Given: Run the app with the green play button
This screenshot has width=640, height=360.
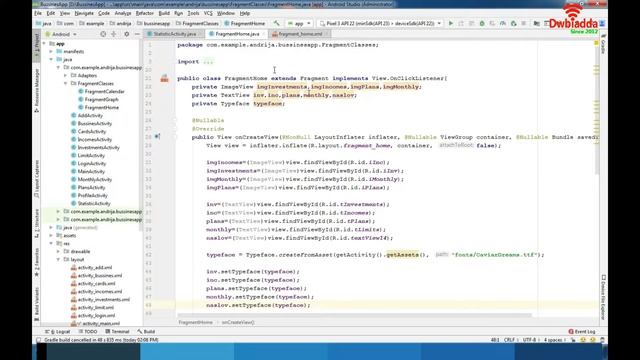Looking at the screenshot, I should point(451,24).
